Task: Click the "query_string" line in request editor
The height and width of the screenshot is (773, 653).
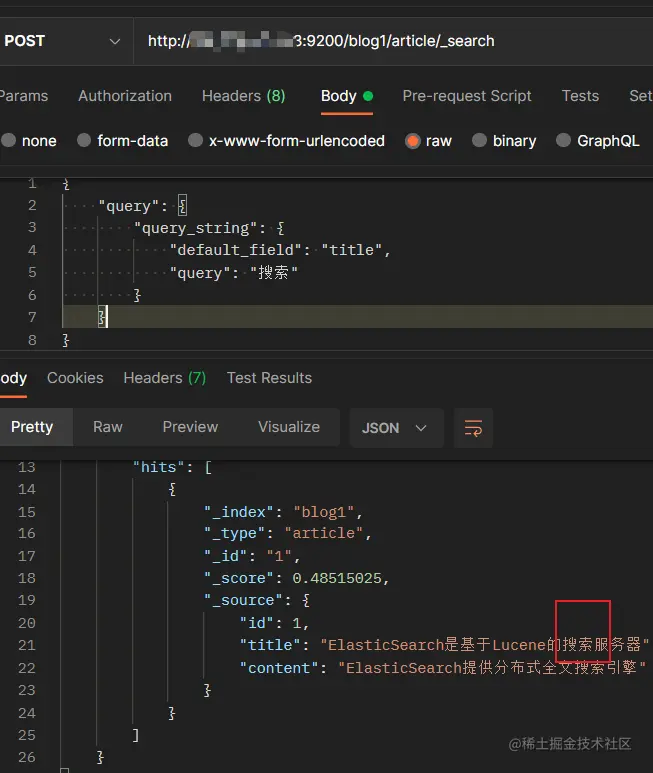Action: [209, 228]
